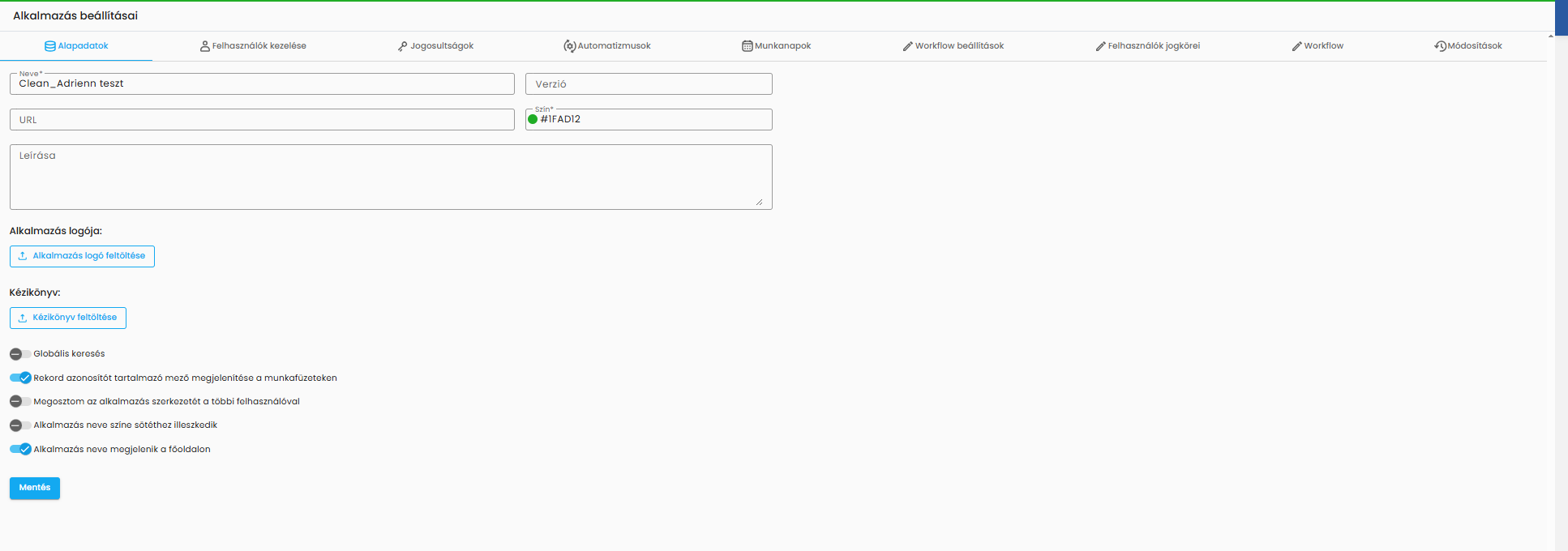Click the user icon of Felhasználók kezelése

click(x=205, y=46)
